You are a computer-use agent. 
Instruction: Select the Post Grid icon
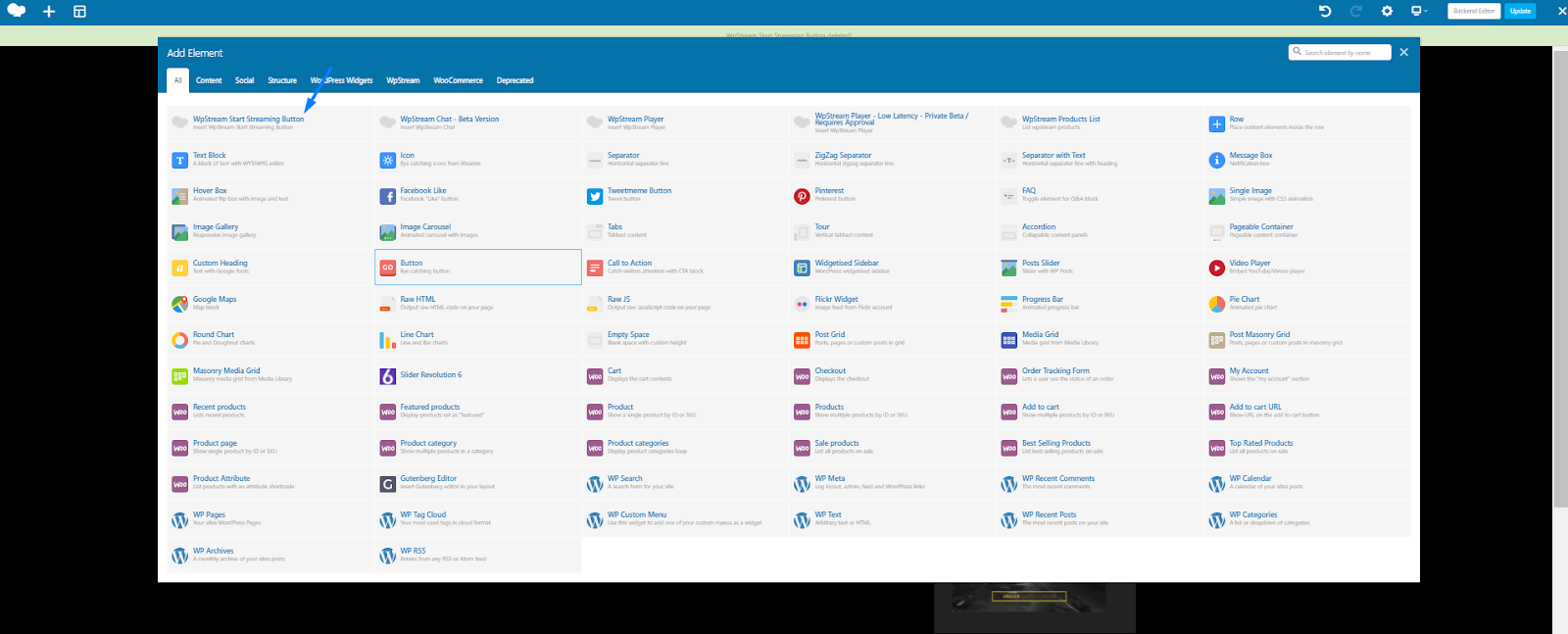[802, 340]
